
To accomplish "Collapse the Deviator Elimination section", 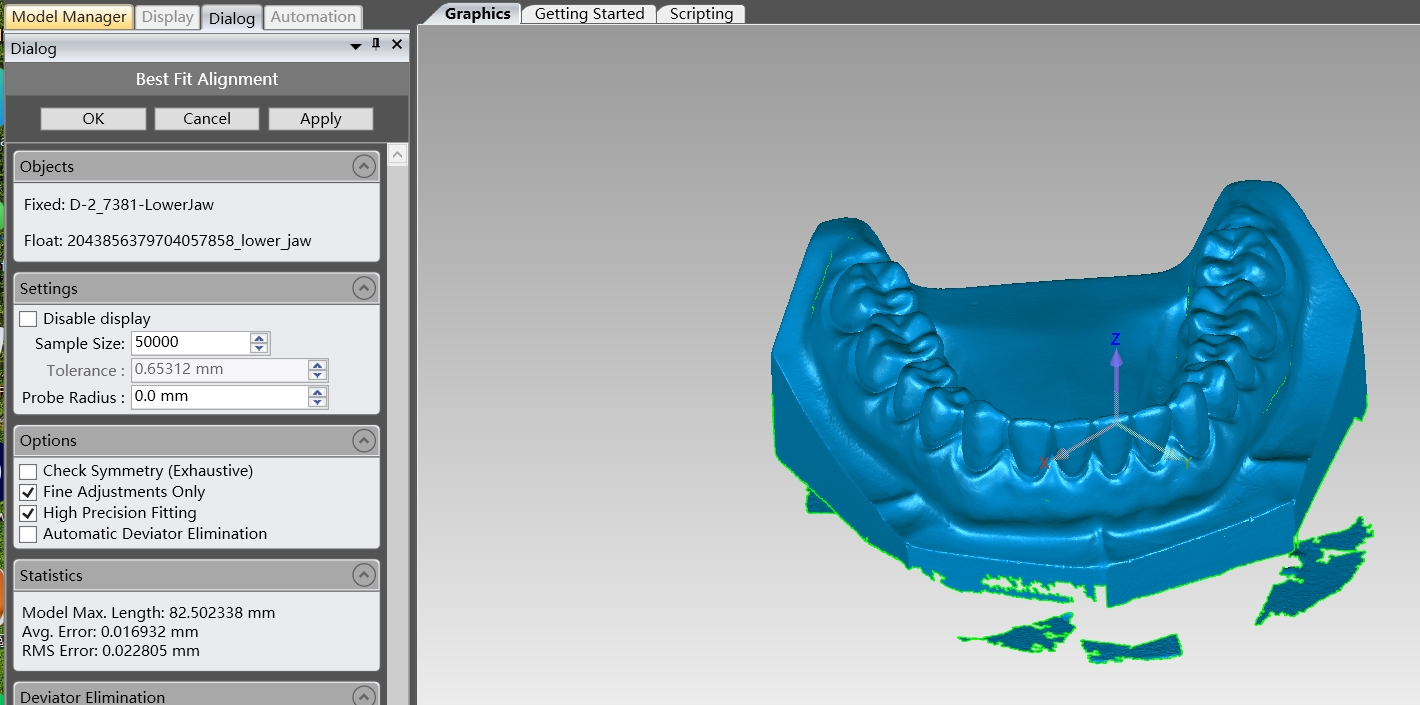I will click(364, 697).
